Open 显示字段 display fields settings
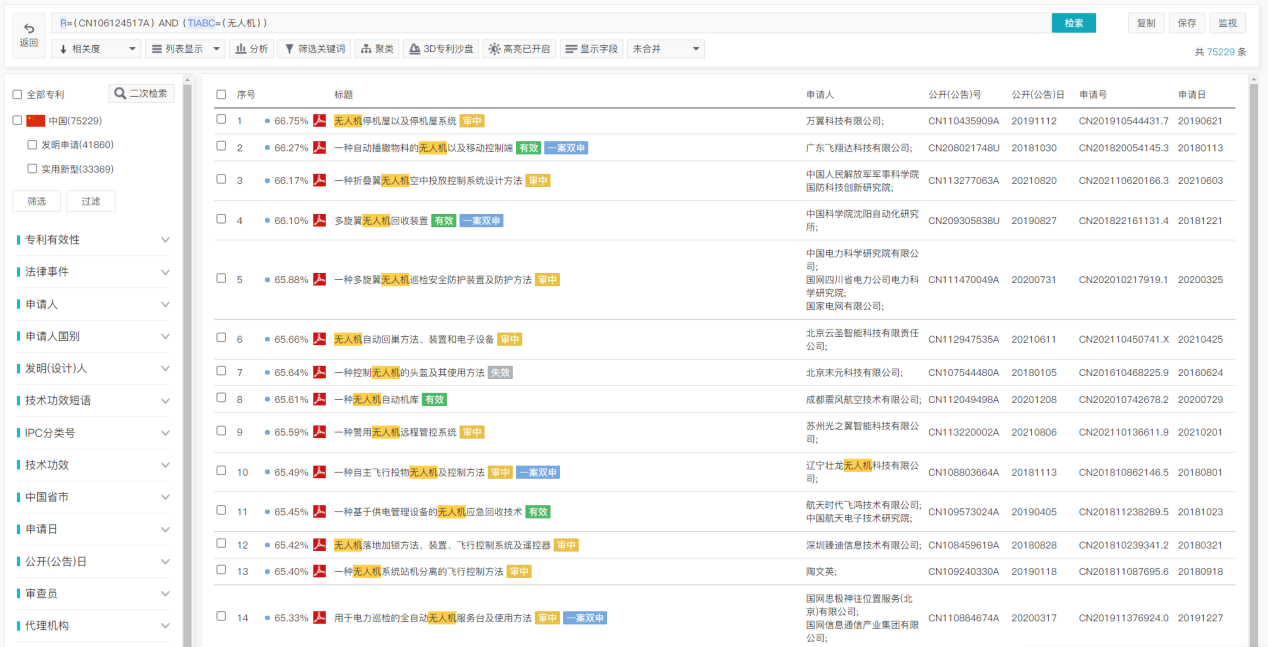1268x647 pixels. tap(591, 48)
